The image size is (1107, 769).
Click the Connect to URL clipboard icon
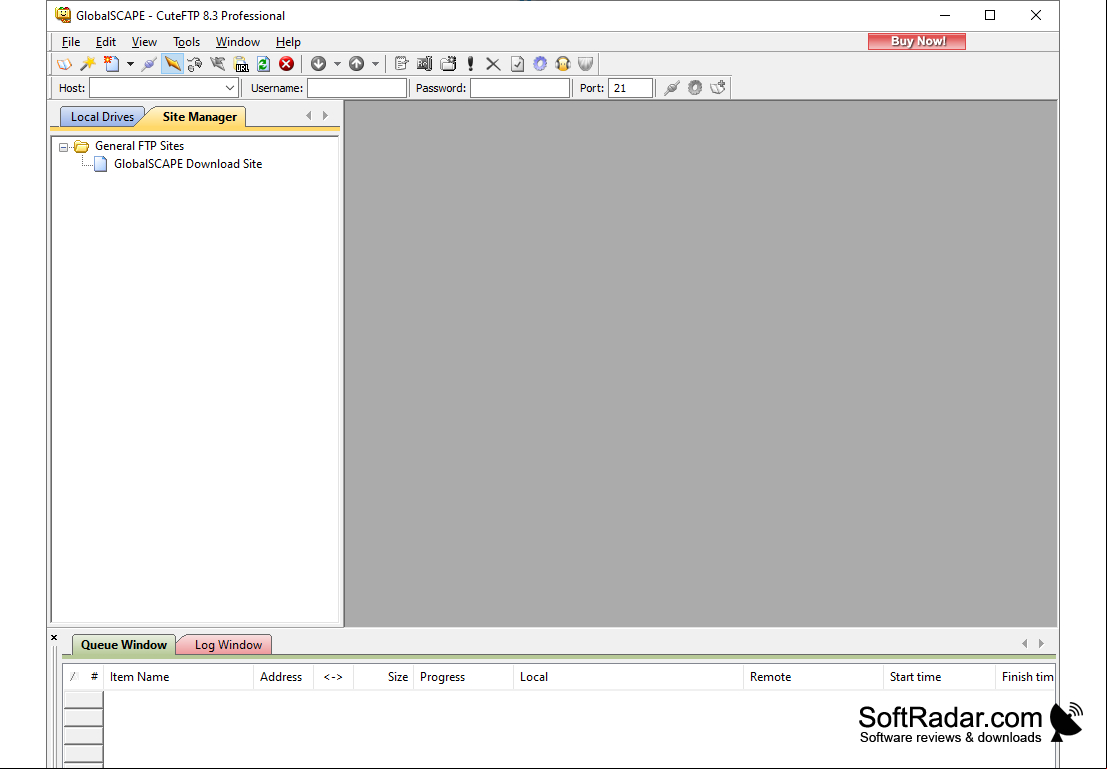(241, 64)
